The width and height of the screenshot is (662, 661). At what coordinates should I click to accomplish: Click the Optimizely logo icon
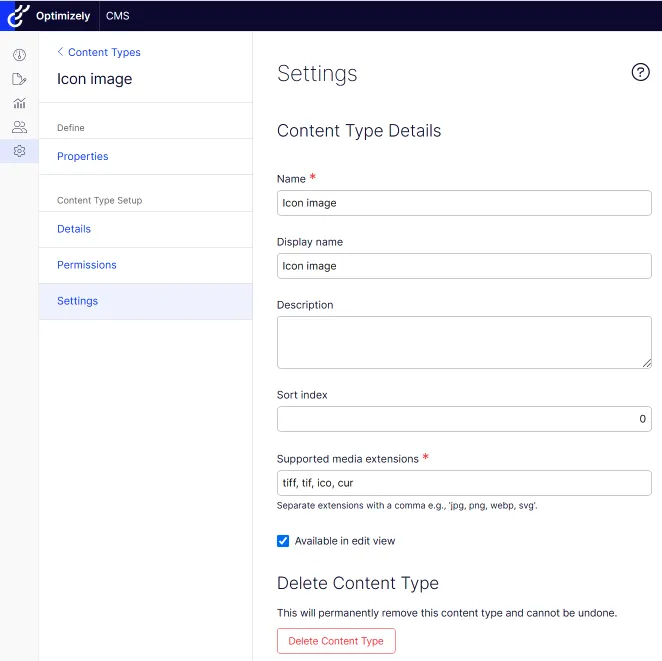click(18, 16)
